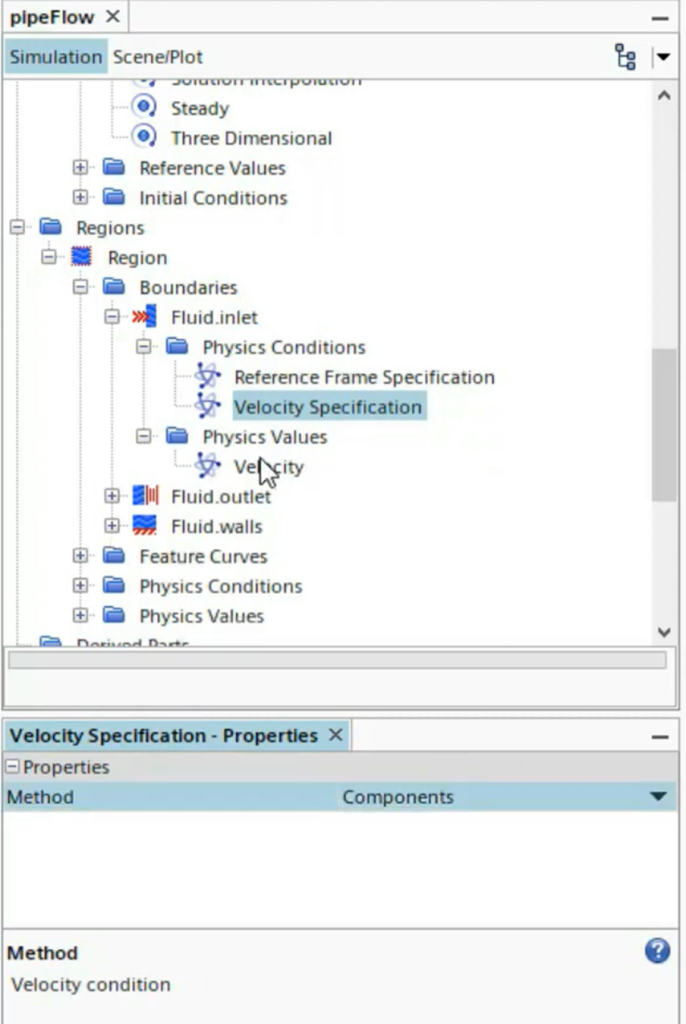Open the Method dropdown showing Components
Viewport: 686px width, 1024px height.
tap(657, 797)
